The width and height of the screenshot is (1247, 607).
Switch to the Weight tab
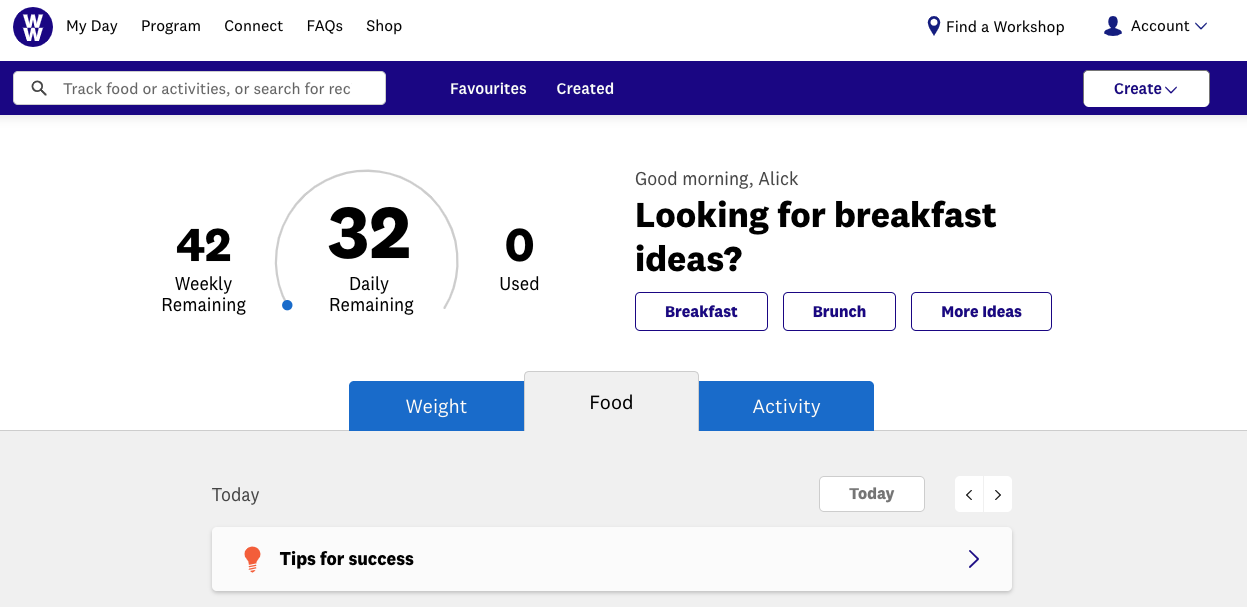[436, 406]
